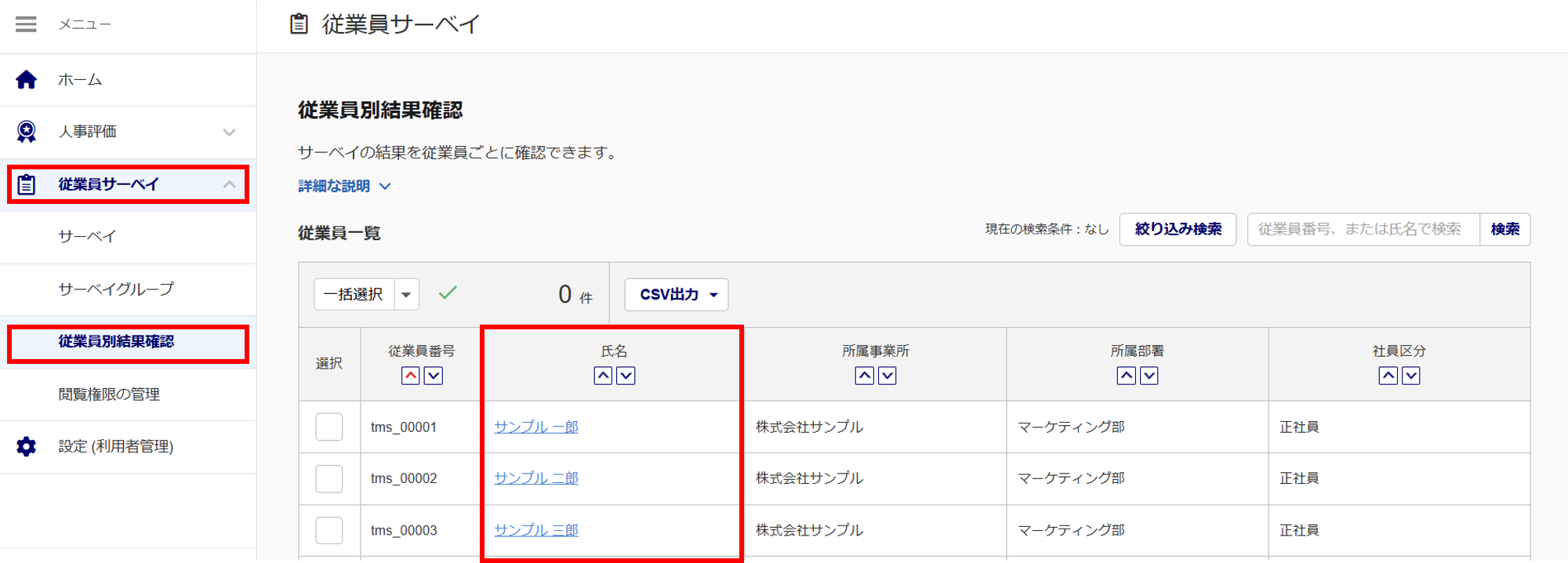Click the 現在の検索条件：なし text
1568x563 pixels.
1047,229
